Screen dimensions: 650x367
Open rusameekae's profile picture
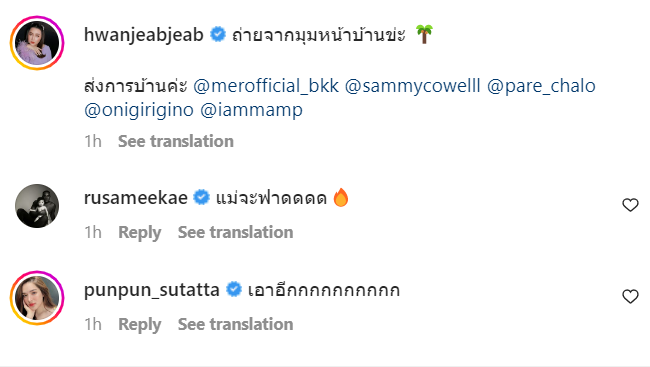coord(37,206)
